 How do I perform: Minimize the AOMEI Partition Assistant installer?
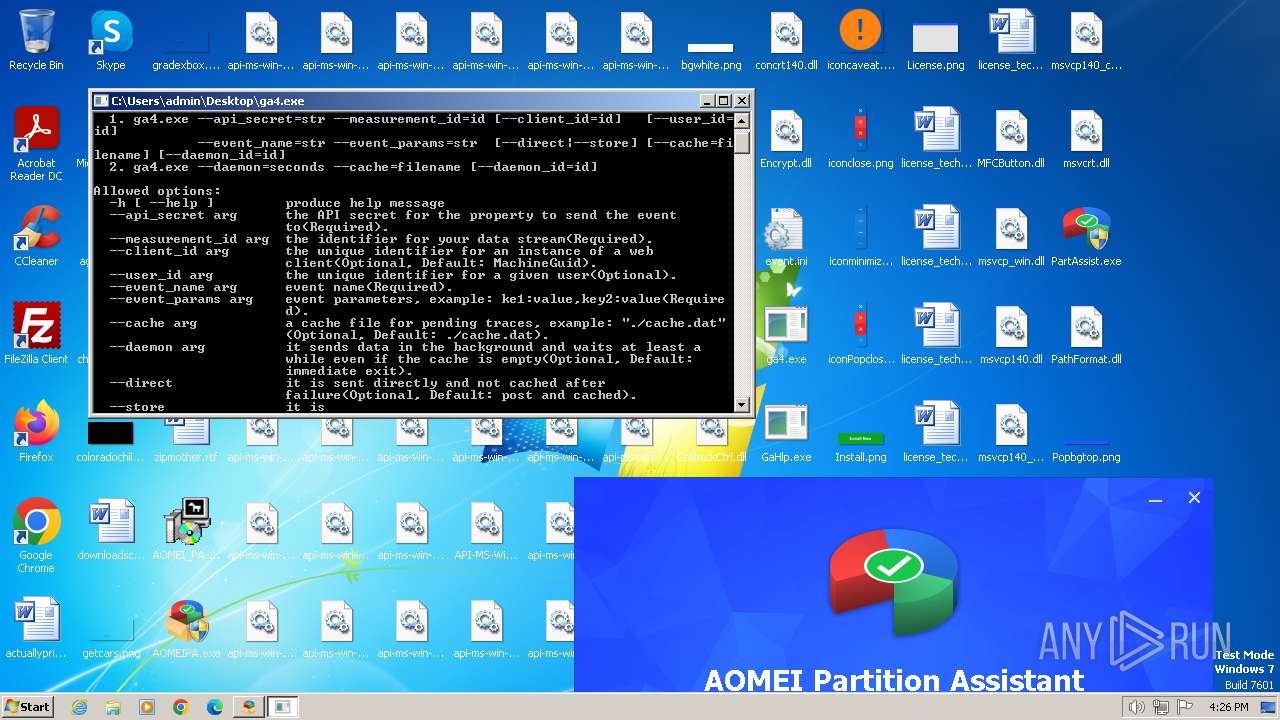(x=1155, y=498)
